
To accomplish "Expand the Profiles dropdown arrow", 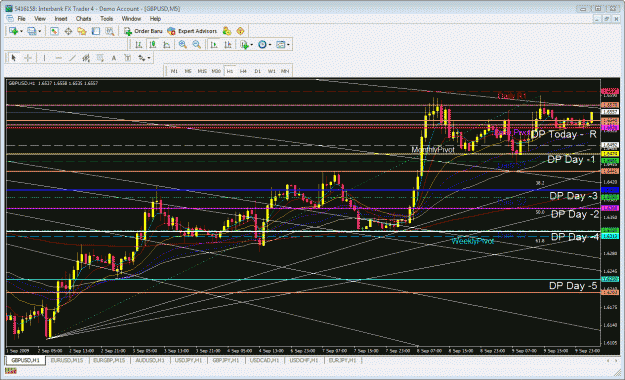I will pyautogui.click(x=39, y=31).
